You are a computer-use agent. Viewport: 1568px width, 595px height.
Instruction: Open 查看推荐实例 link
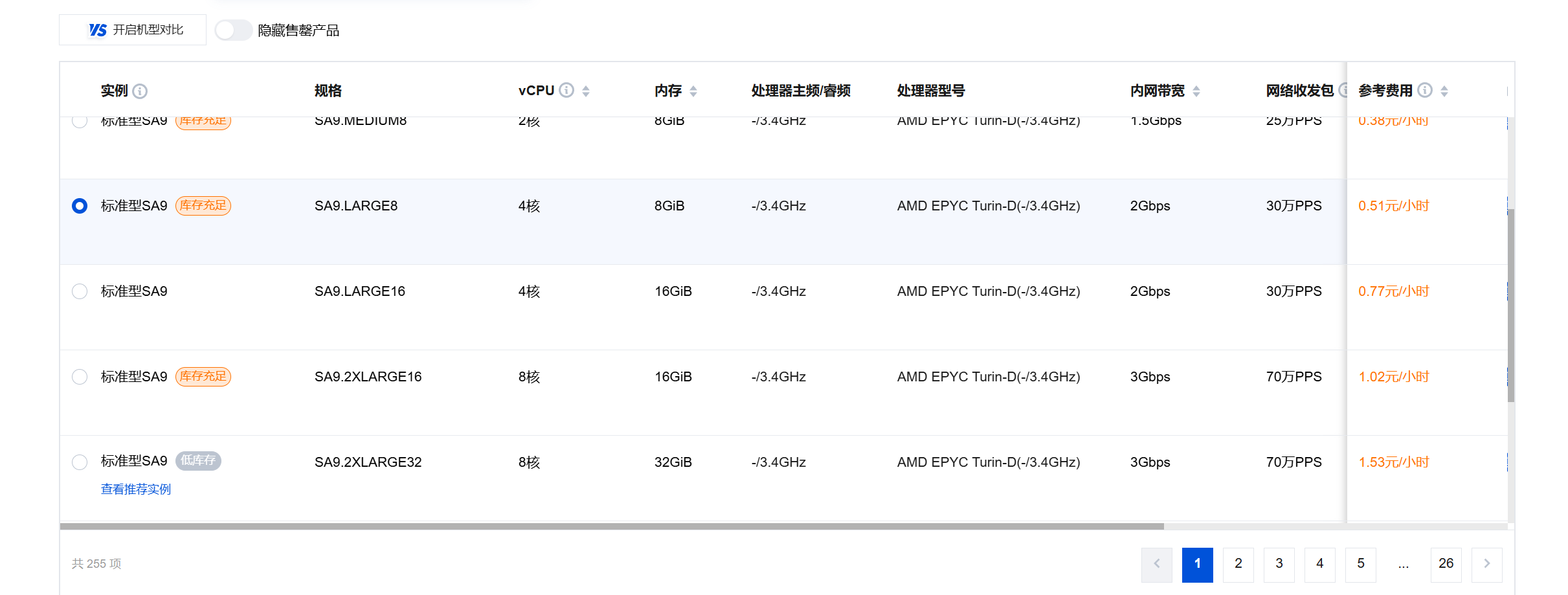(x=136, y=489)
